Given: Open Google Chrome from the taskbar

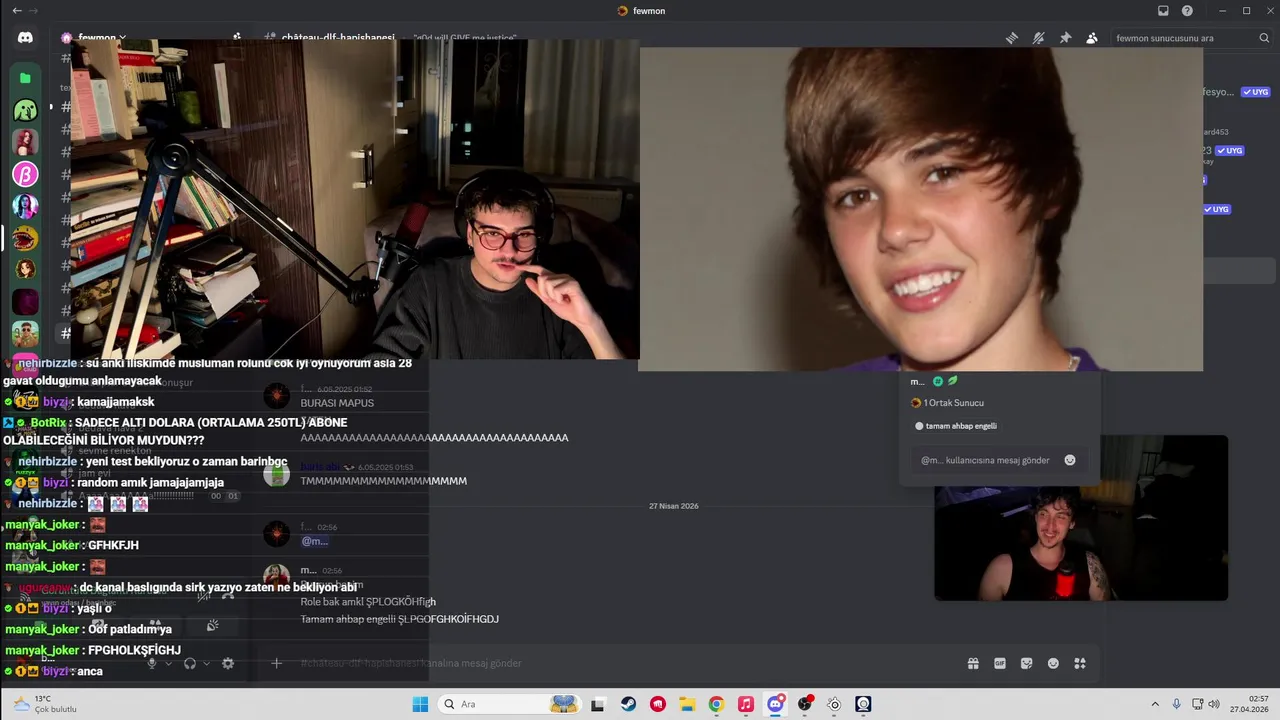Looking at the screenshot, I should click(716, 704).
